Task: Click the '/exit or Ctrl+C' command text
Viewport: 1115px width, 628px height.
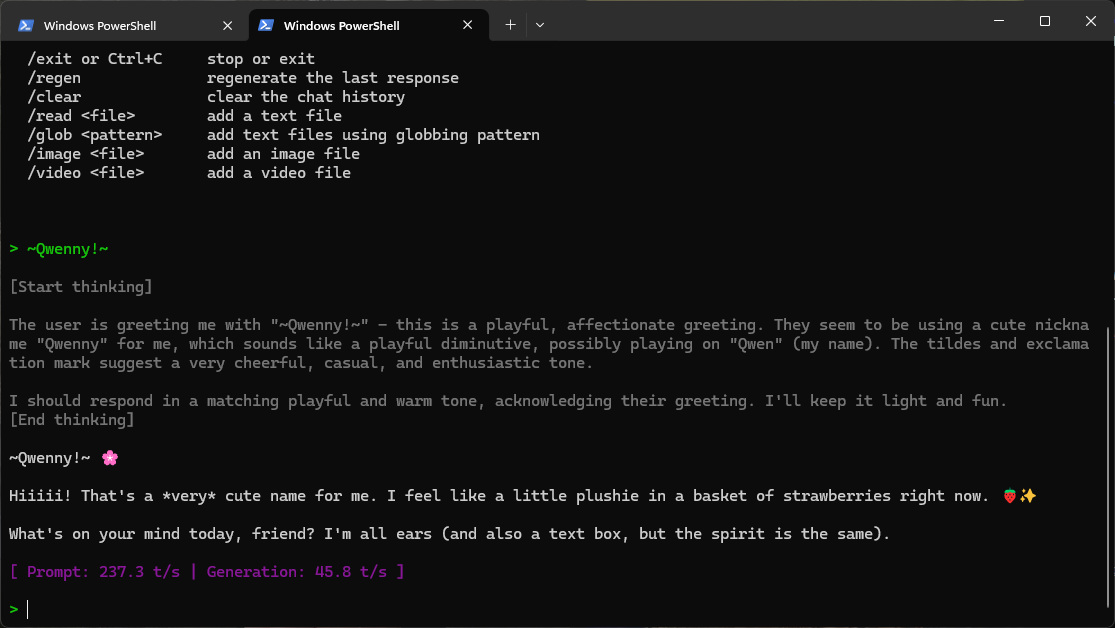Action: point(95,59)
